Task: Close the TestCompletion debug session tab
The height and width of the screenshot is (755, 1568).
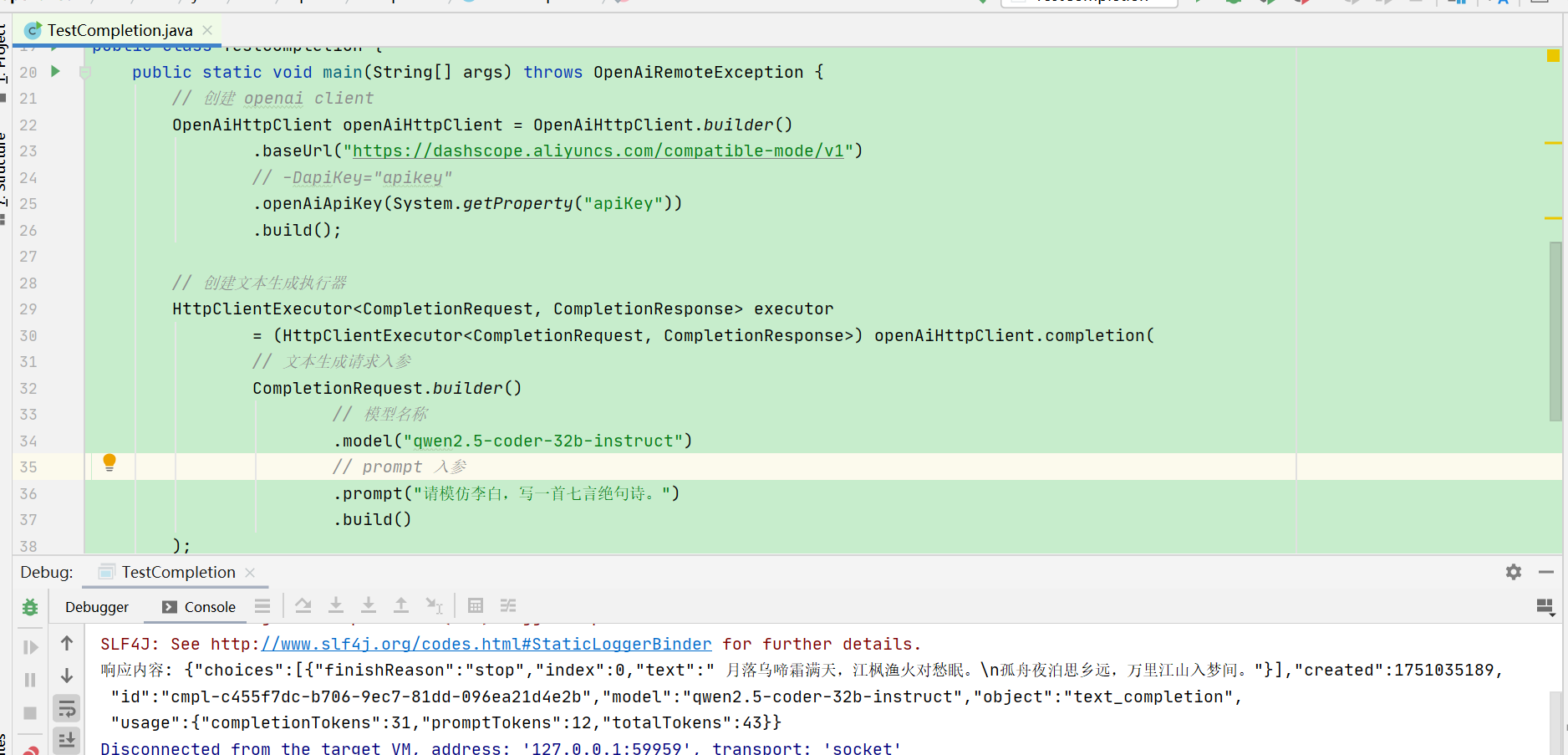Action: [250, 573]
